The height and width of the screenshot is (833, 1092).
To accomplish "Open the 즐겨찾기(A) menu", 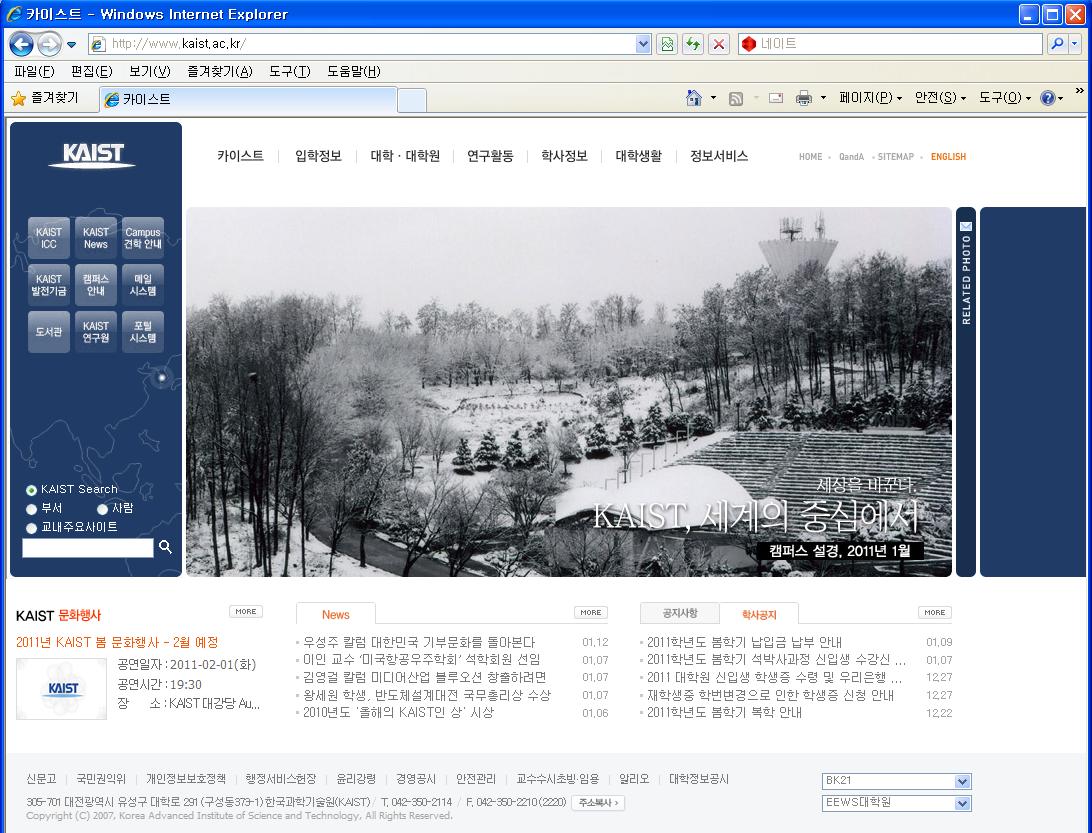I will [x=219, y=71].
